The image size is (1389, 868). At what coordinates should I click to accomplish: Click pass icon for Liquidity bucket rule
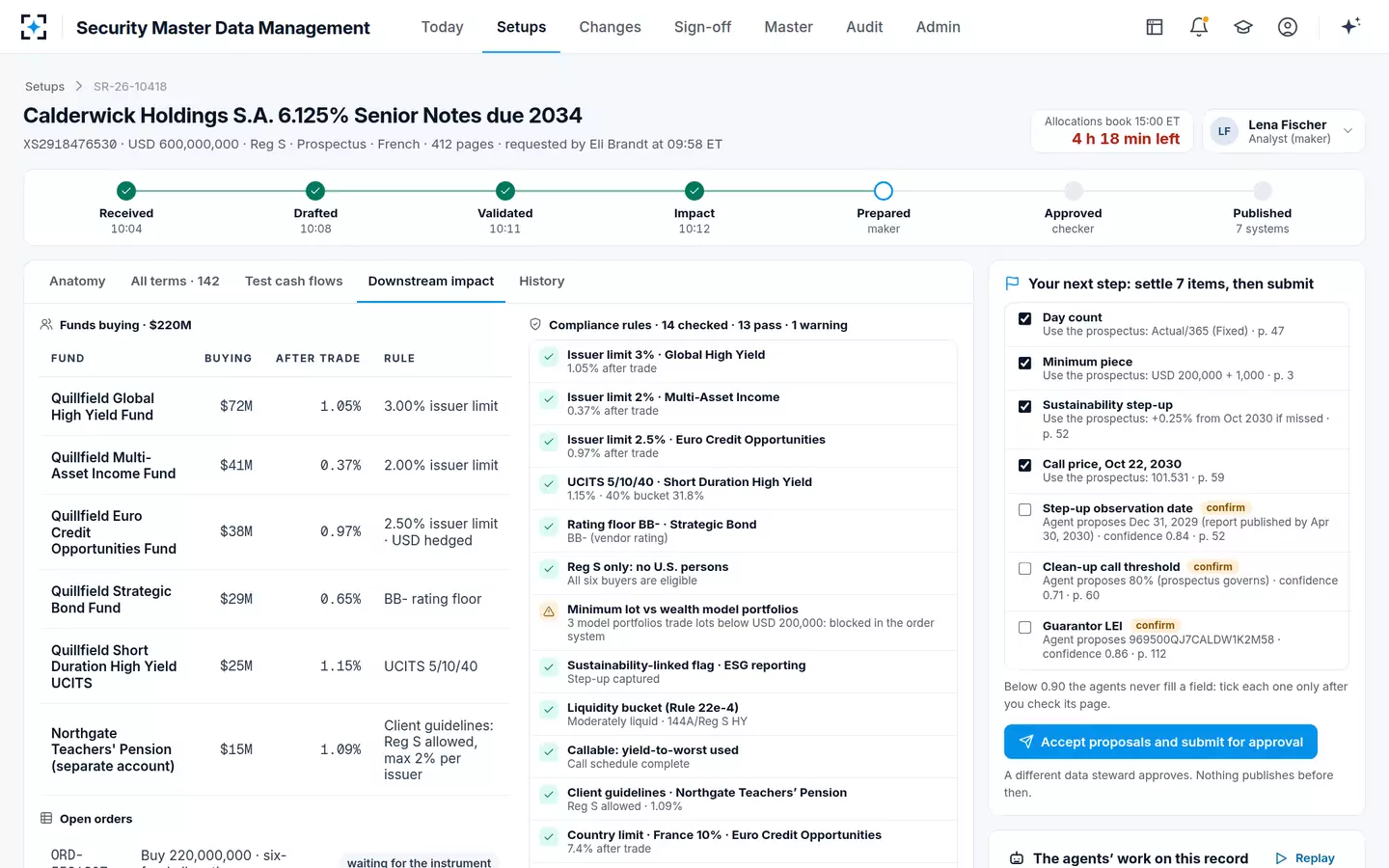549,710
